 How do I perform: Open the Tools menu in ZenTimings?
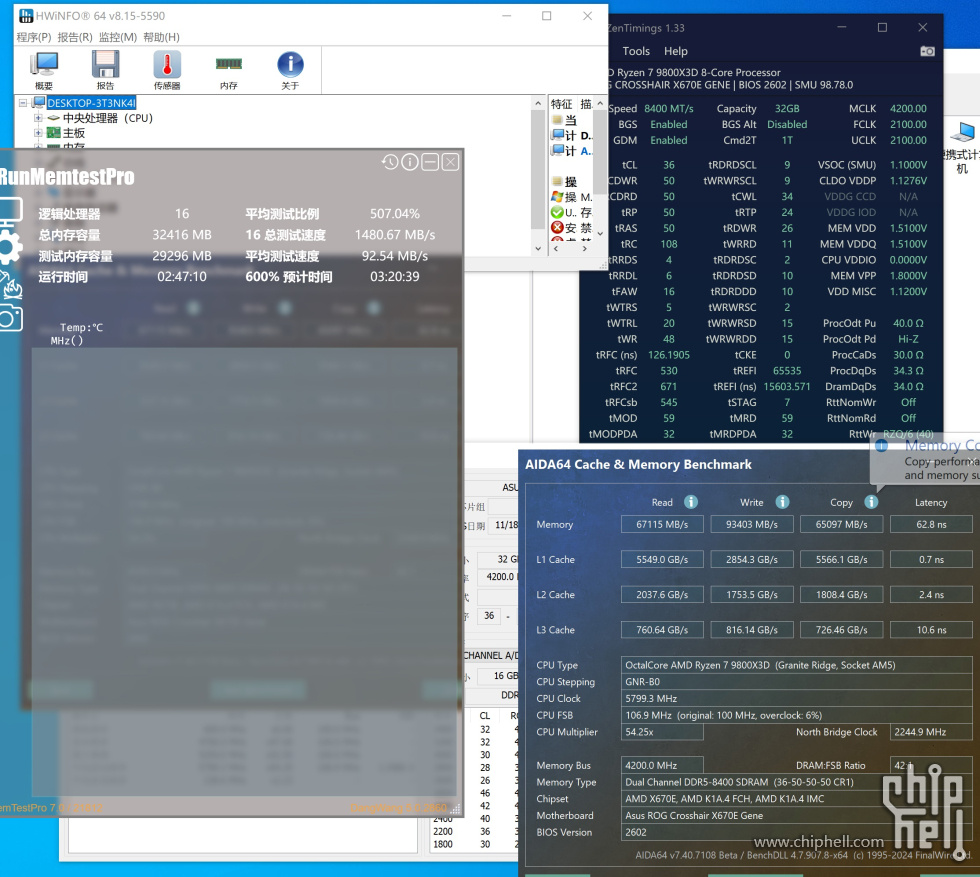[x=636, y=51]
